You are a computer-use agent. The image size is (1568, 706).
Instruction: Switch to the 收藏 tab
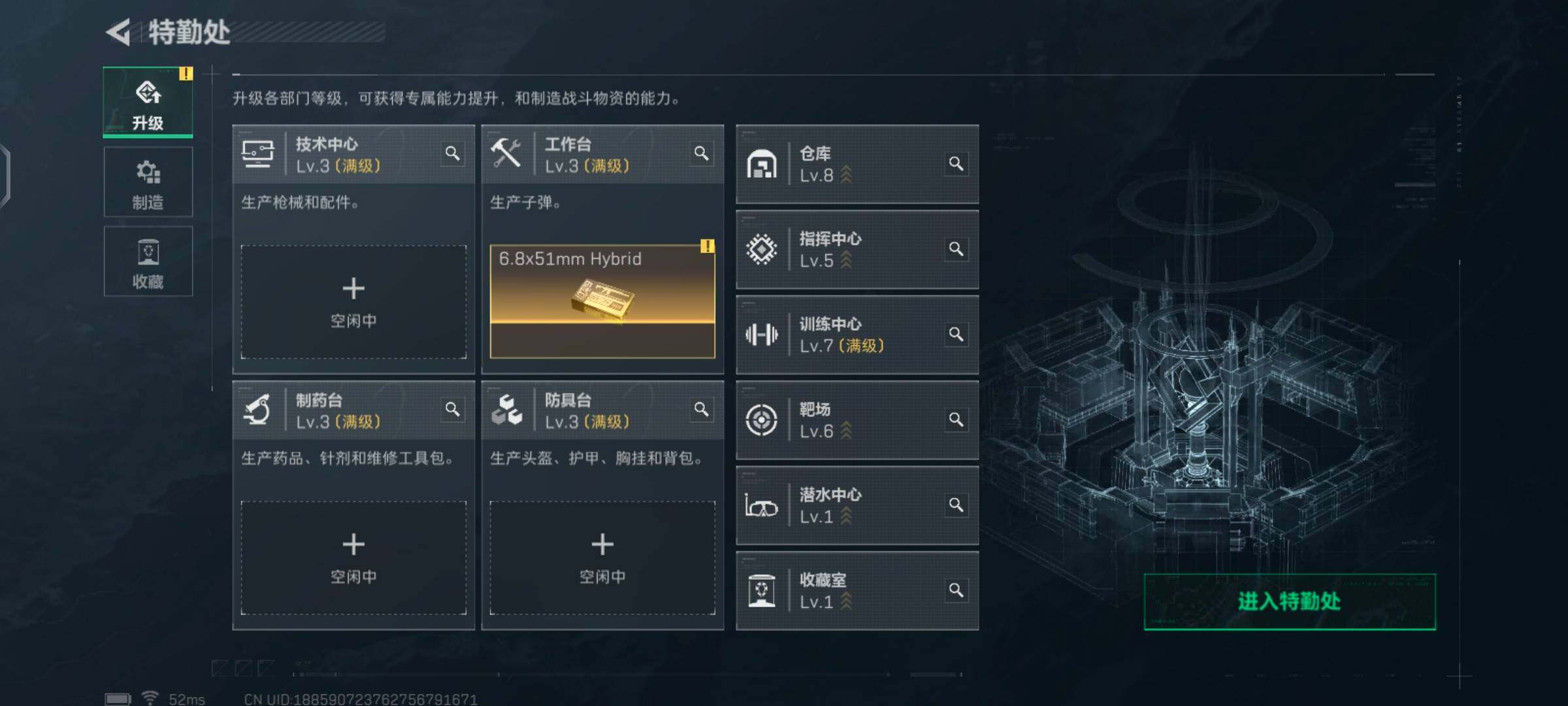click(148, 261)
